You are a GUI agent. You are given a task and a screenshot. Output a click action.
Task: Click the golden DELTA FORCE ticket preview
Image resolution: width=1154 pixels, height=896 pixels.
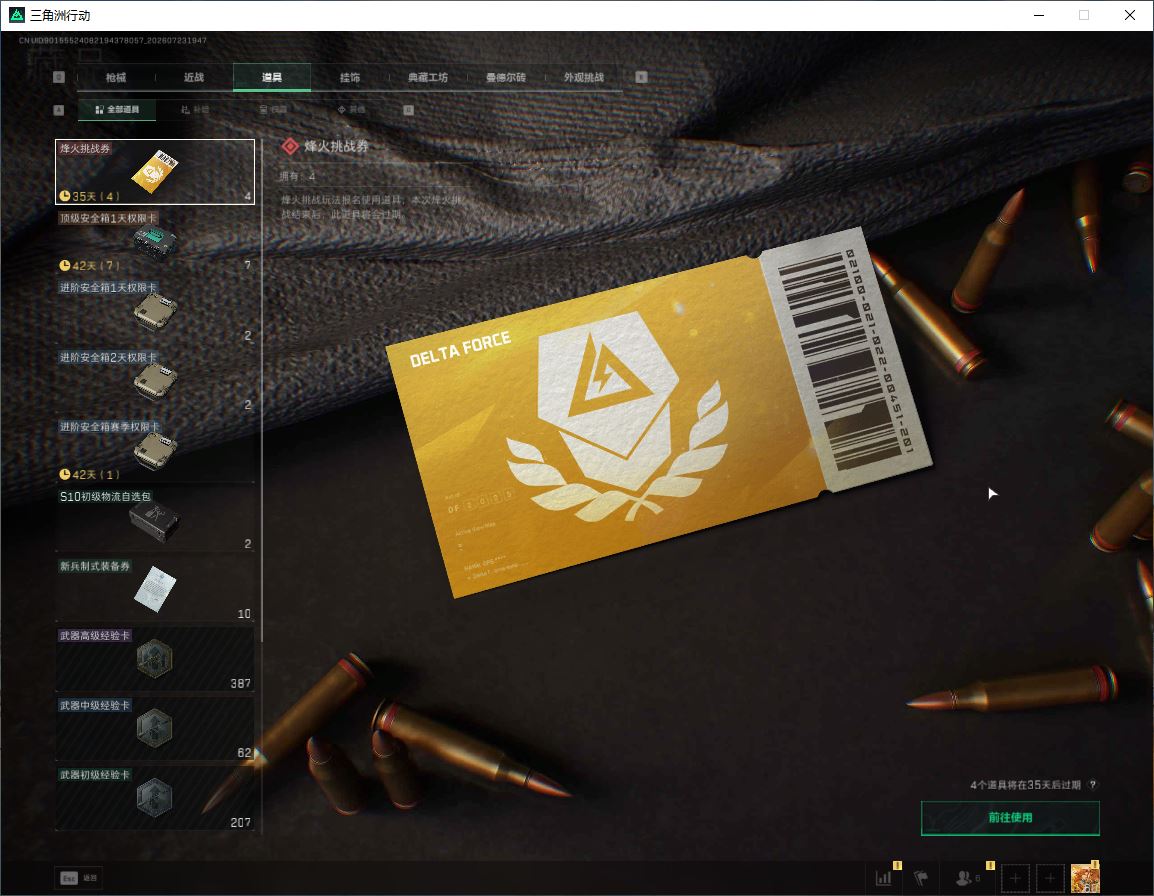[x=659, y=414]
